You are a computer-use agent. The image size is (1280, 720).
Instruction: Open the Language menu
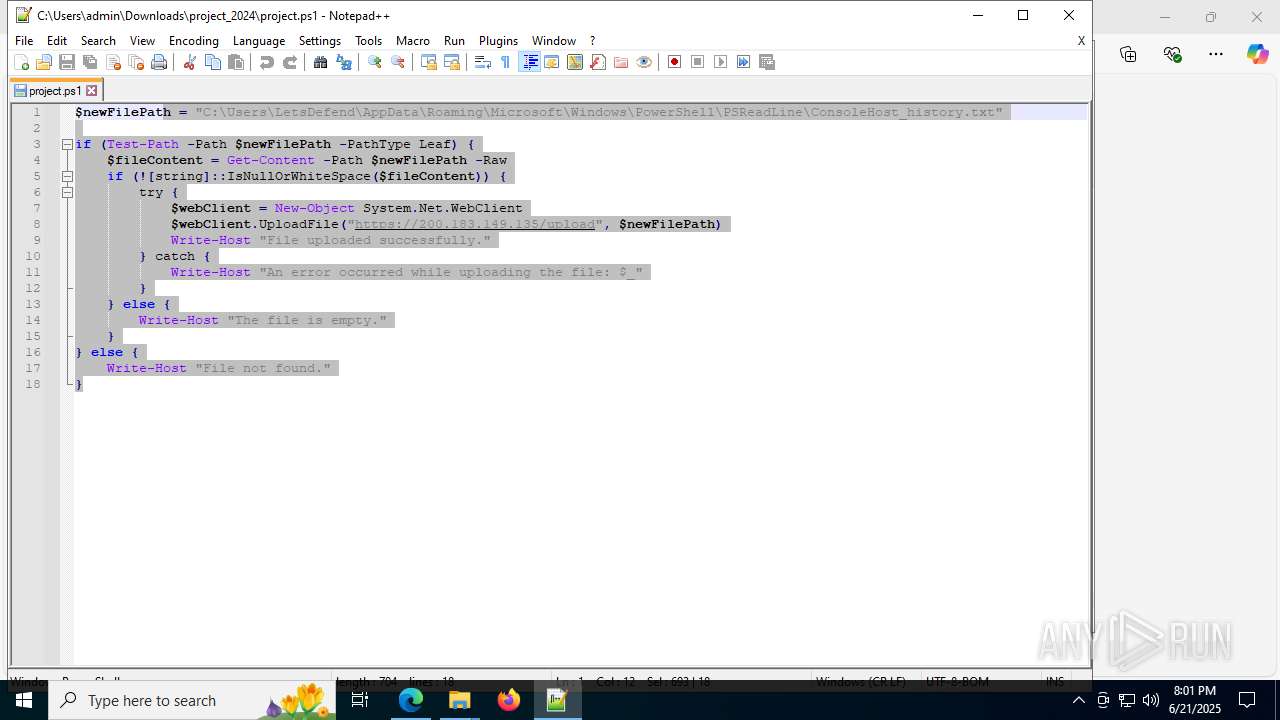(x=259, y=41)
